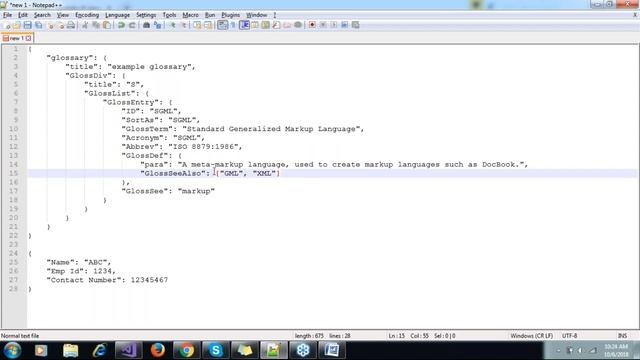This screenshot has width=640, height=360.
Task: Toggle the indent guide display
Action: coord(244,25)
